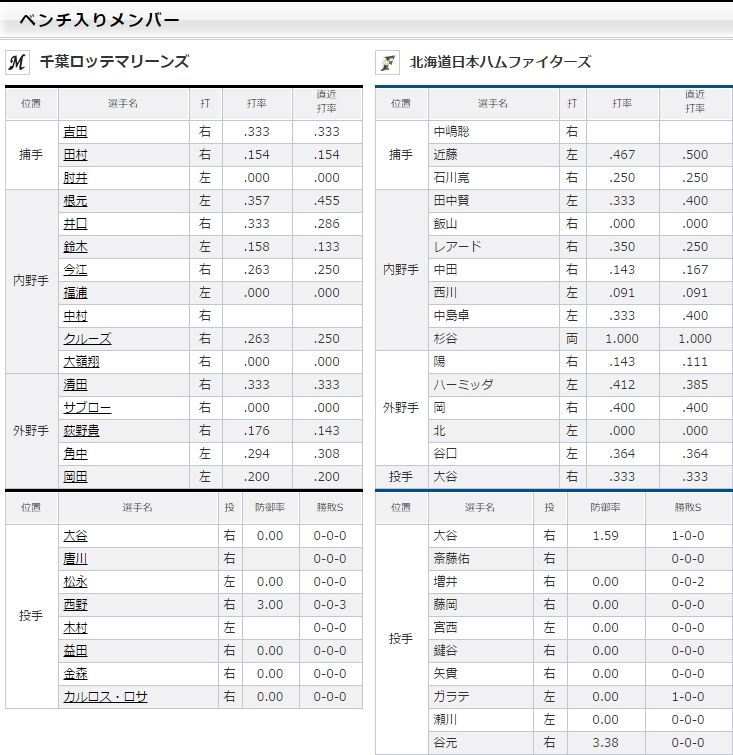Select Fighters pitcher 谷元 name cell
733x755 pixels.
coord(481,743)
